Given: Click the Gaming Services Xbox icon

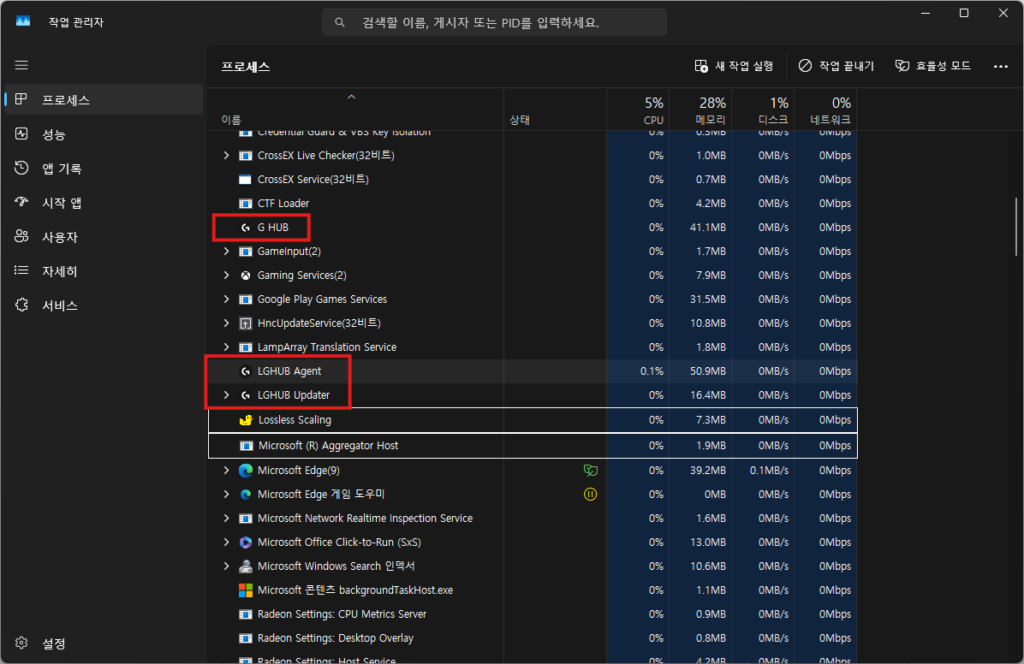Looking at the screenshot, I should click(246, 276).
